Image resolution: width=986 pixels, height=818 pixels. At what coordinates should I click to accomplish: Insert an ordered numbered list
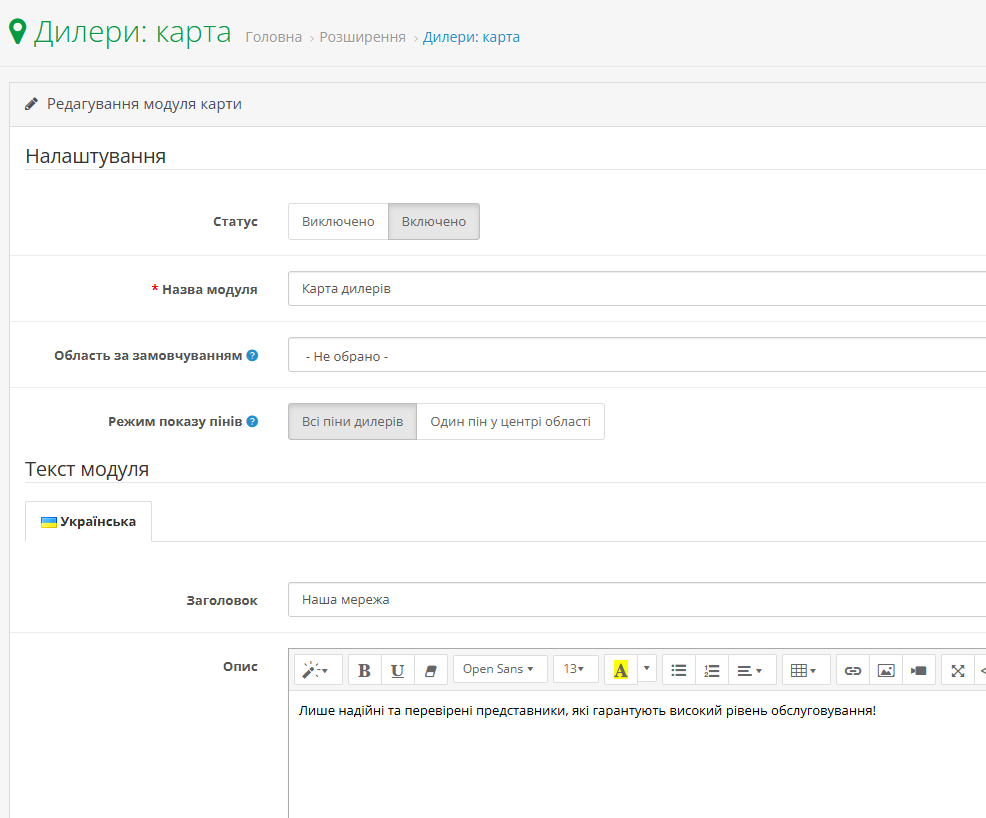click(712, 670)
